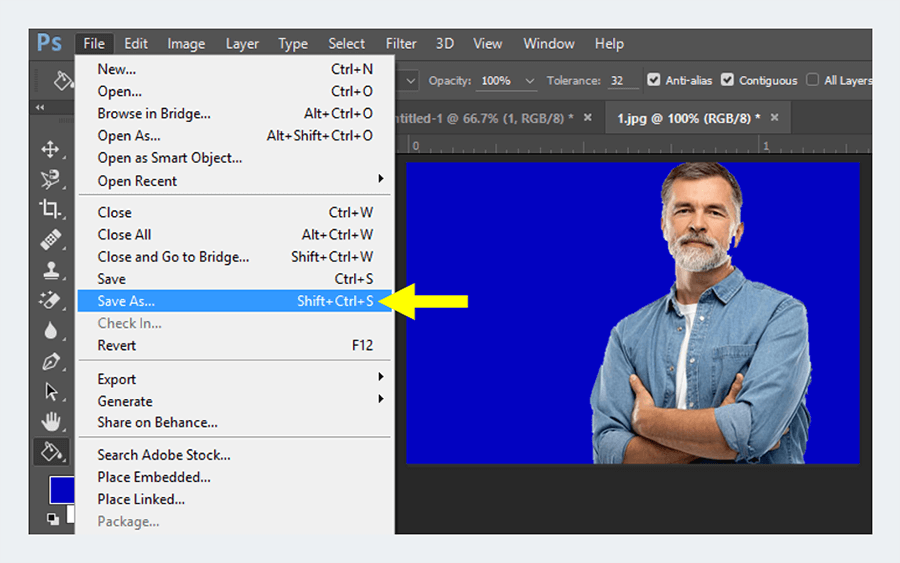The width and height of the screenshot is (900, 563).
Task: Close the Untitled-1 document tab
Action: 588,118
